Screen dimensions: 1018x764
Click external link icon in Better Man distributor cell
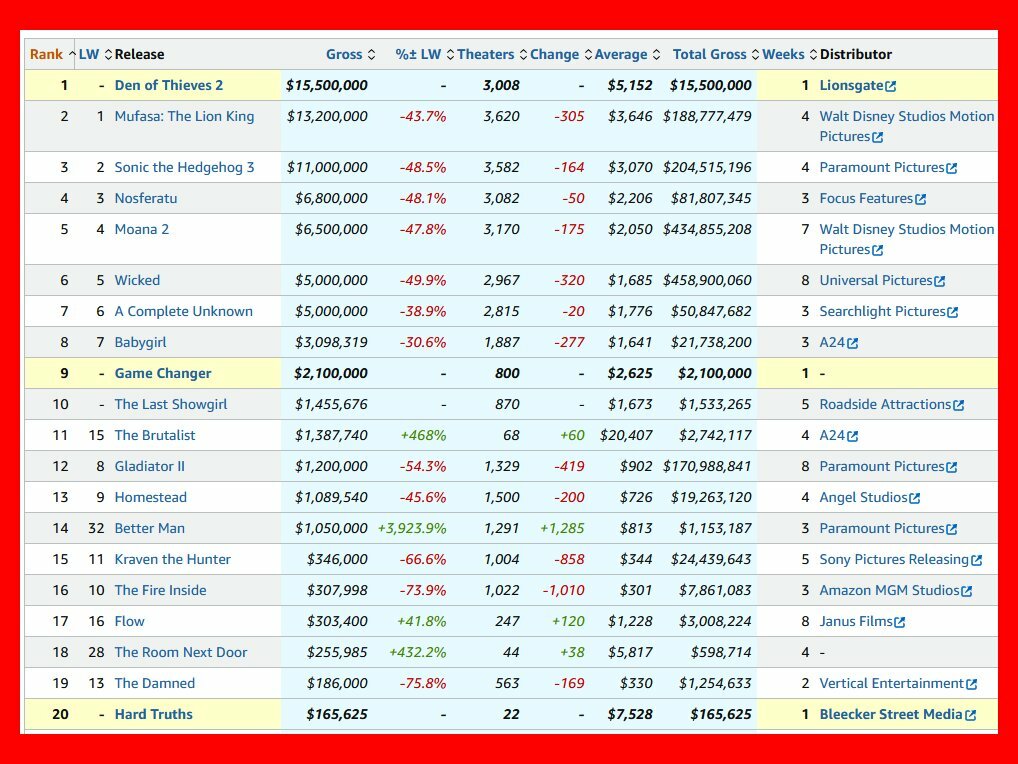[952, 530]
